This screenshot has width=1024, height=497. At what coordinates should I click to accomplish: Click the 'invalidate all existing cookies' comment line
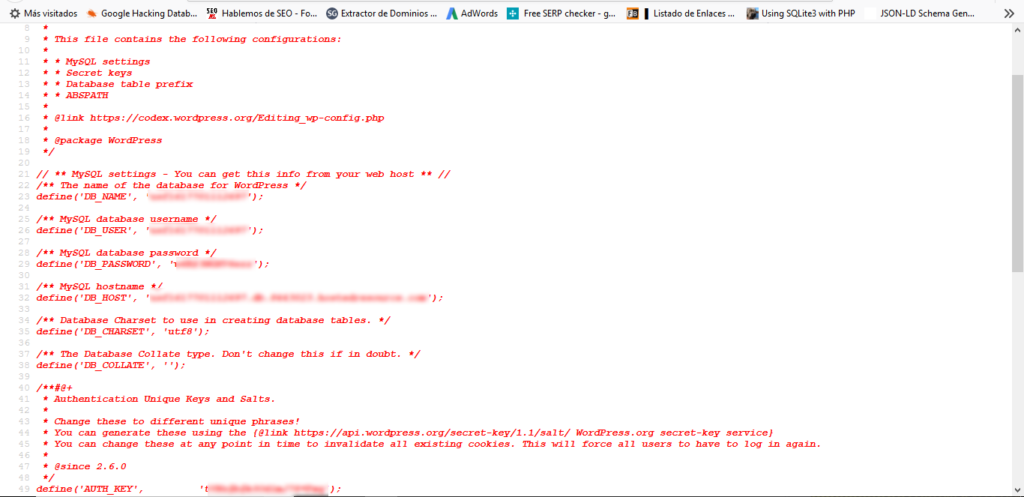[432, 444]
